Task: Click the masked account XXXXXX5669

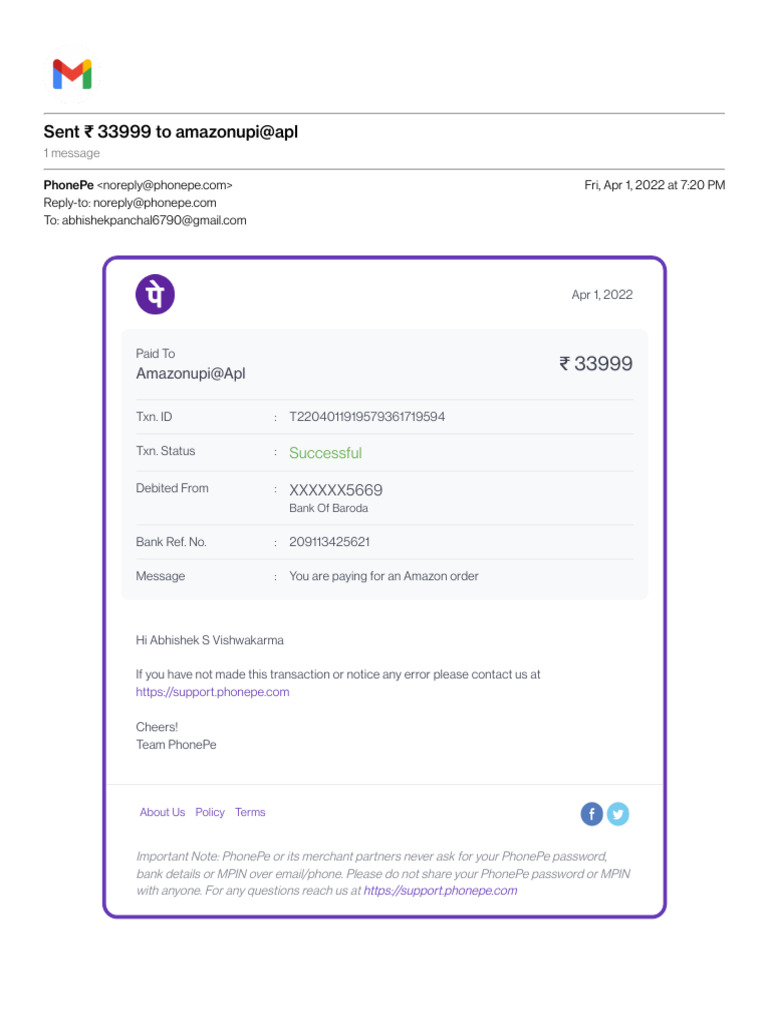Action: 336,490
